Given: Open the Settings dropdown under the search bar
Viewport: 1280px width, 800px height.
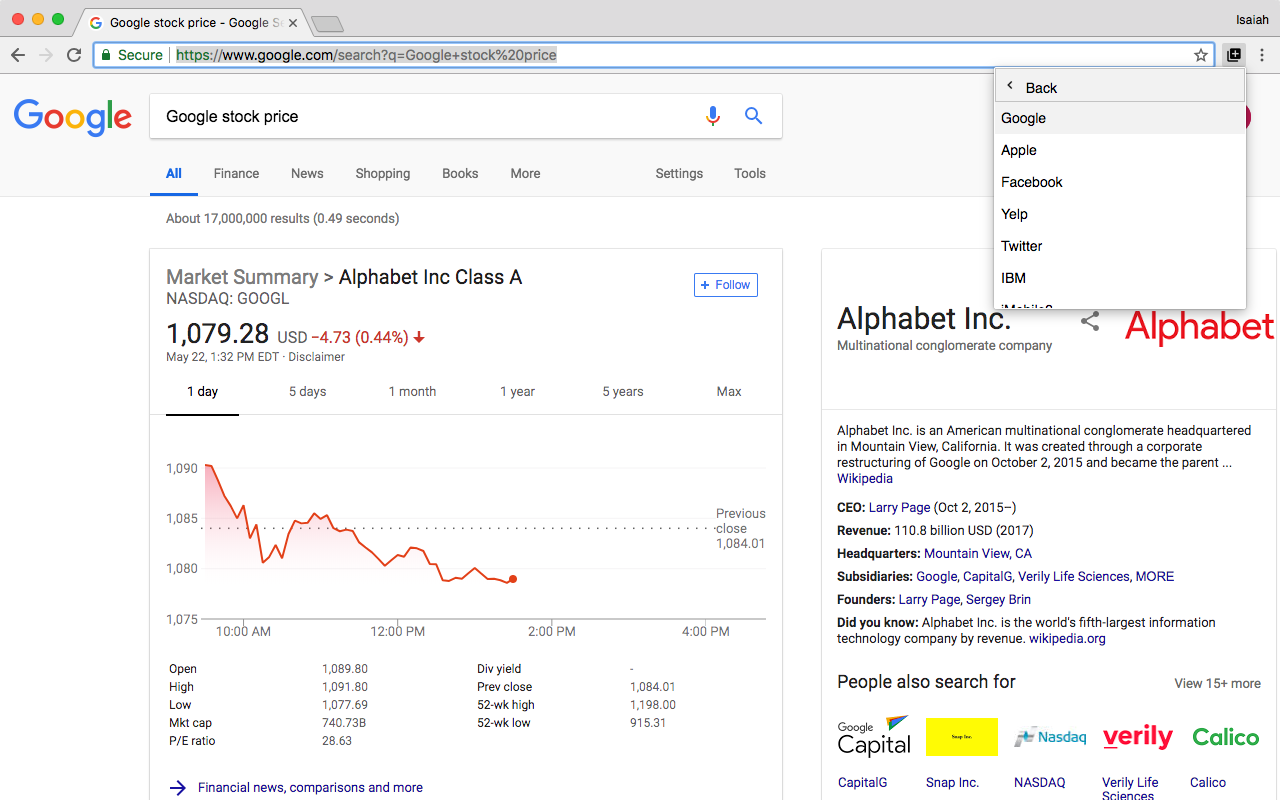Looking at the screenshot, I should click(679, 173).
